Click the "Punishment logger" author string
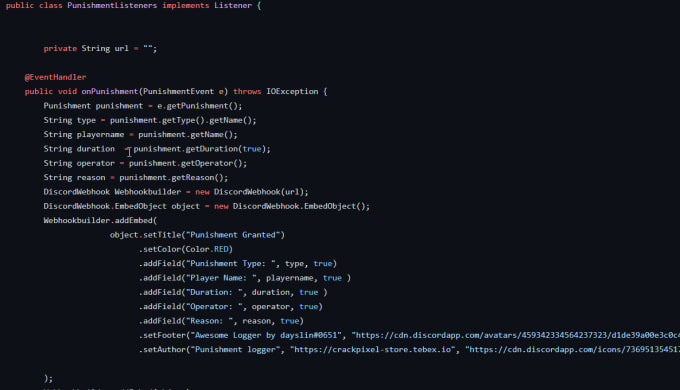Viewport: 680px width, 390px height. (x=235, y=349)
